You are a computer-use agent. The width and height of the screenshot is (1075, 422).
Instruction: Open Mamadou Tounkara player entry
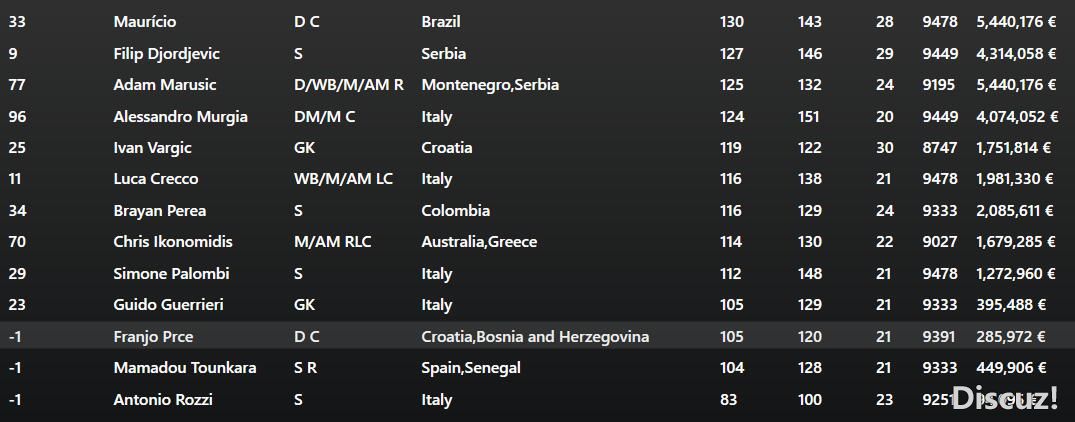[185, 368]
